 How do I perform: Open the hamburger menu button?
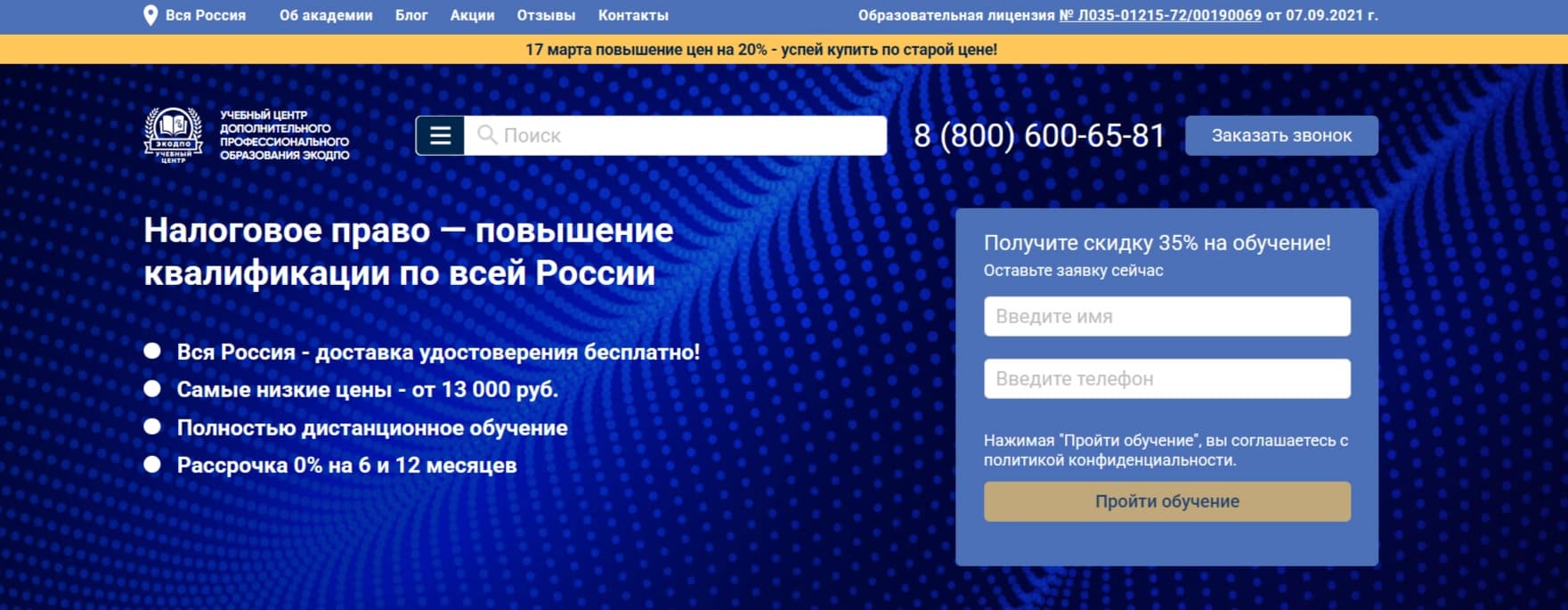click(440, 135)
